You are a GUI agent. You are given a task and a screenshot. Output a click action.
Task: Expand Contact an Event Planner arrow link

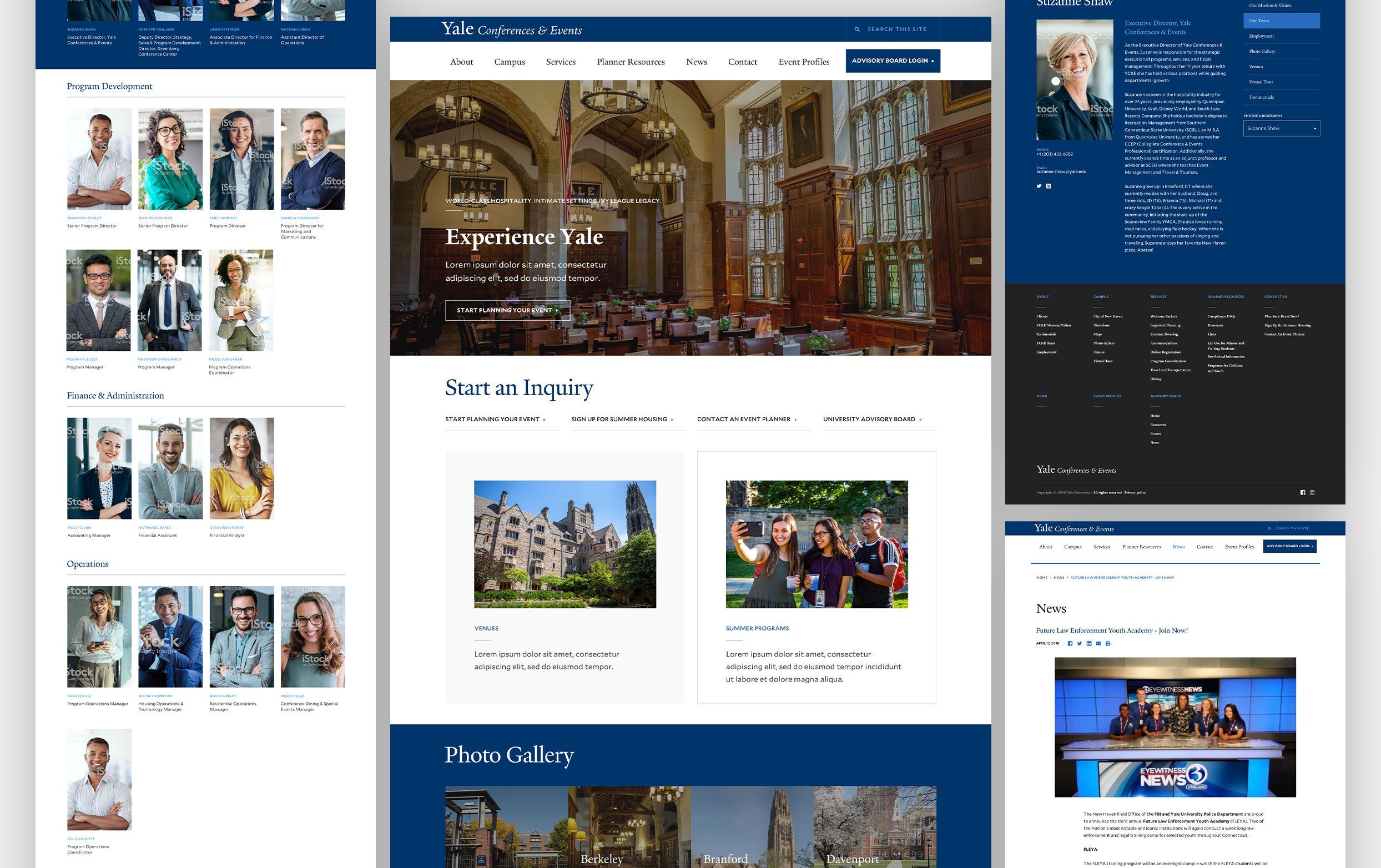click(747, 420)
